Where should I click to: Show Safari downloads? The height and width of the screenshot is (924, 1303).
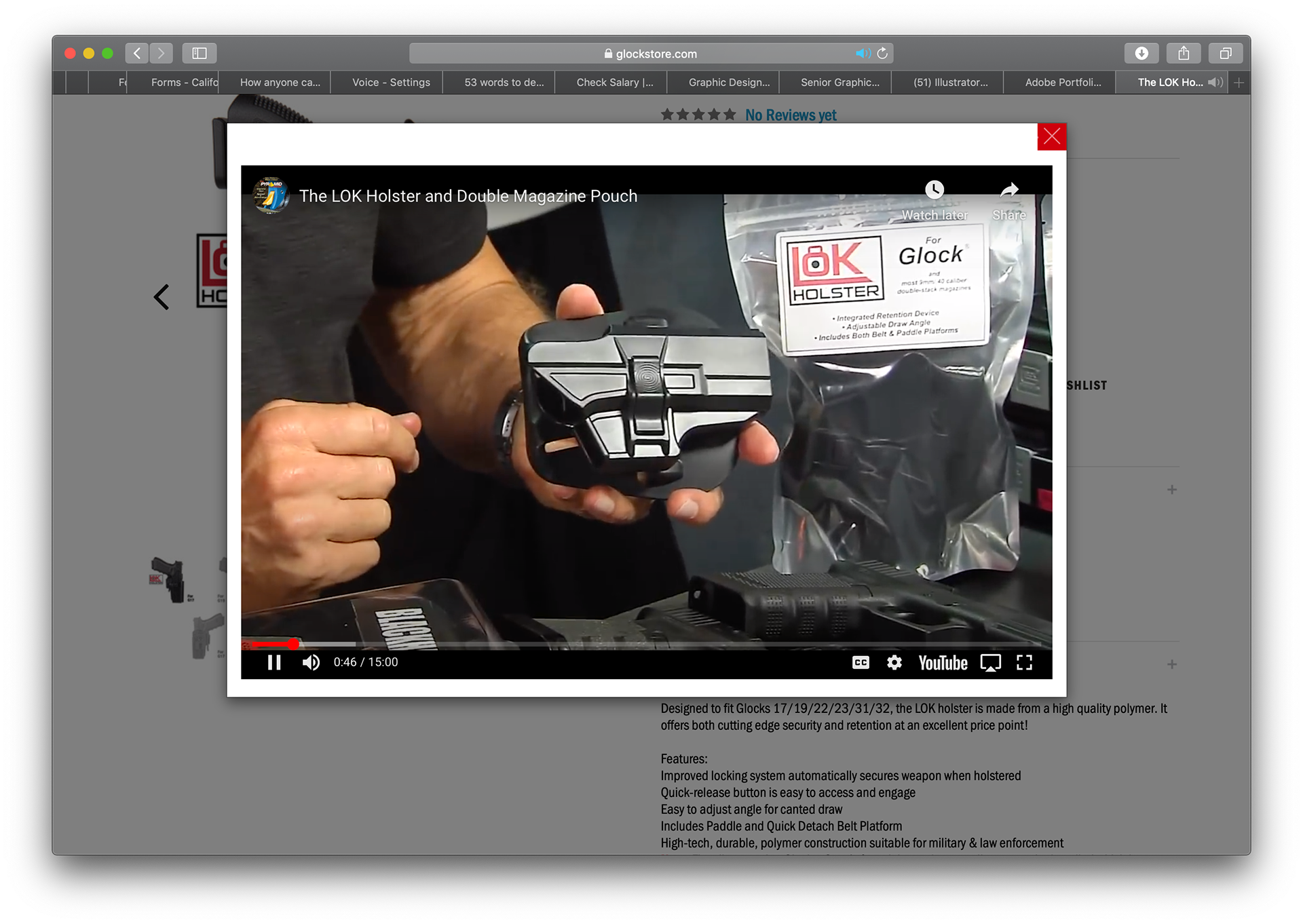pos(1141,53)
